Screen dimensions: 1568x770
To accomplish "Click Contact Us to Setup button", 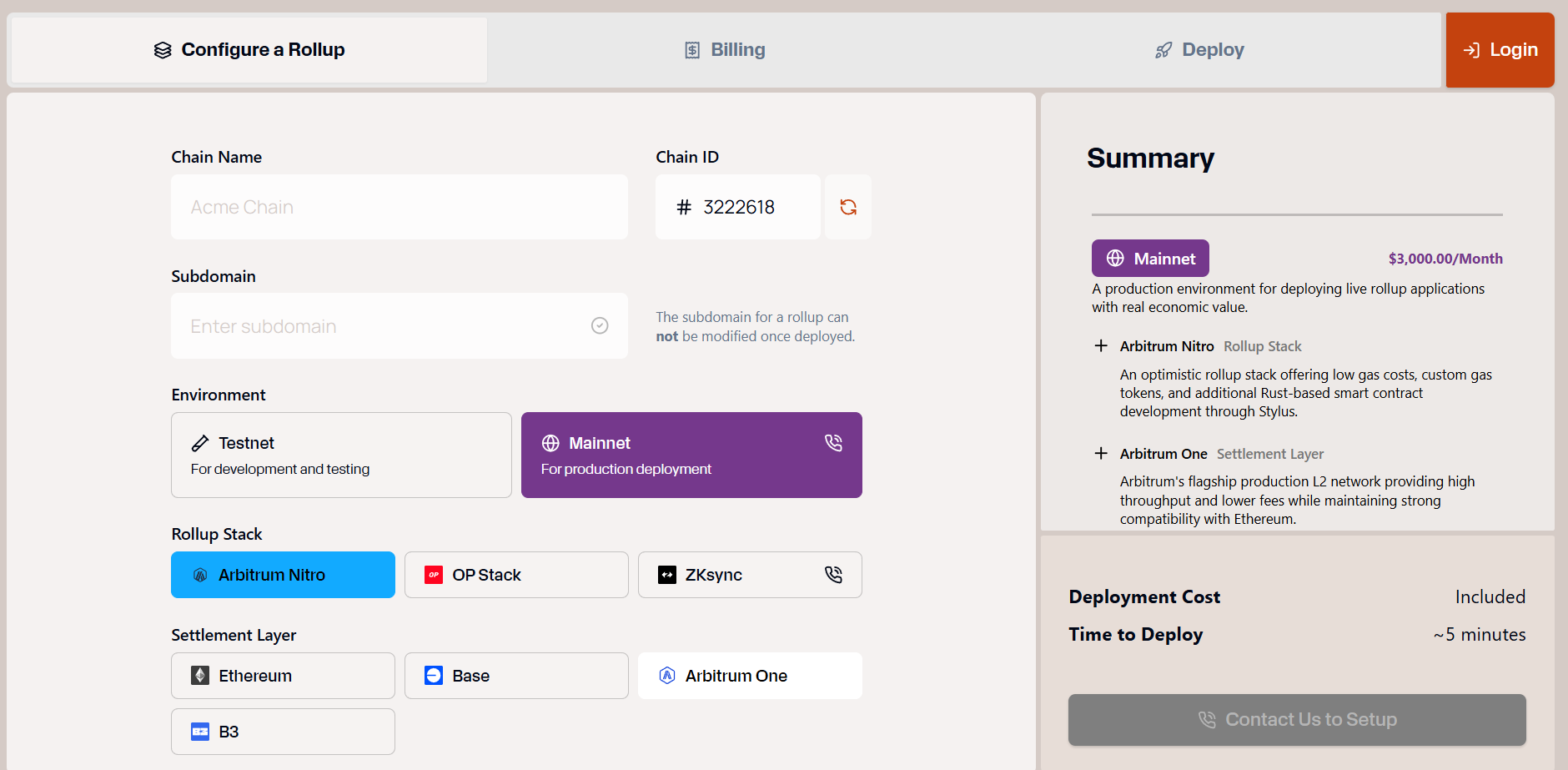I will pyautogui.click(x=1297, y=720).
